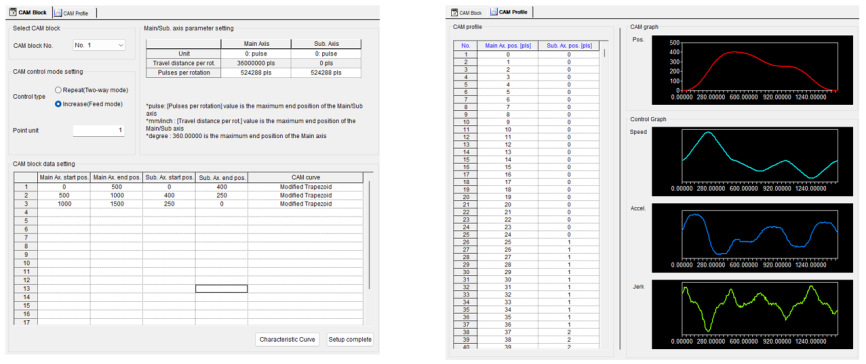Click the Point unit input field
The width and height of the screenshot is (866, 364).
point(99,130)
